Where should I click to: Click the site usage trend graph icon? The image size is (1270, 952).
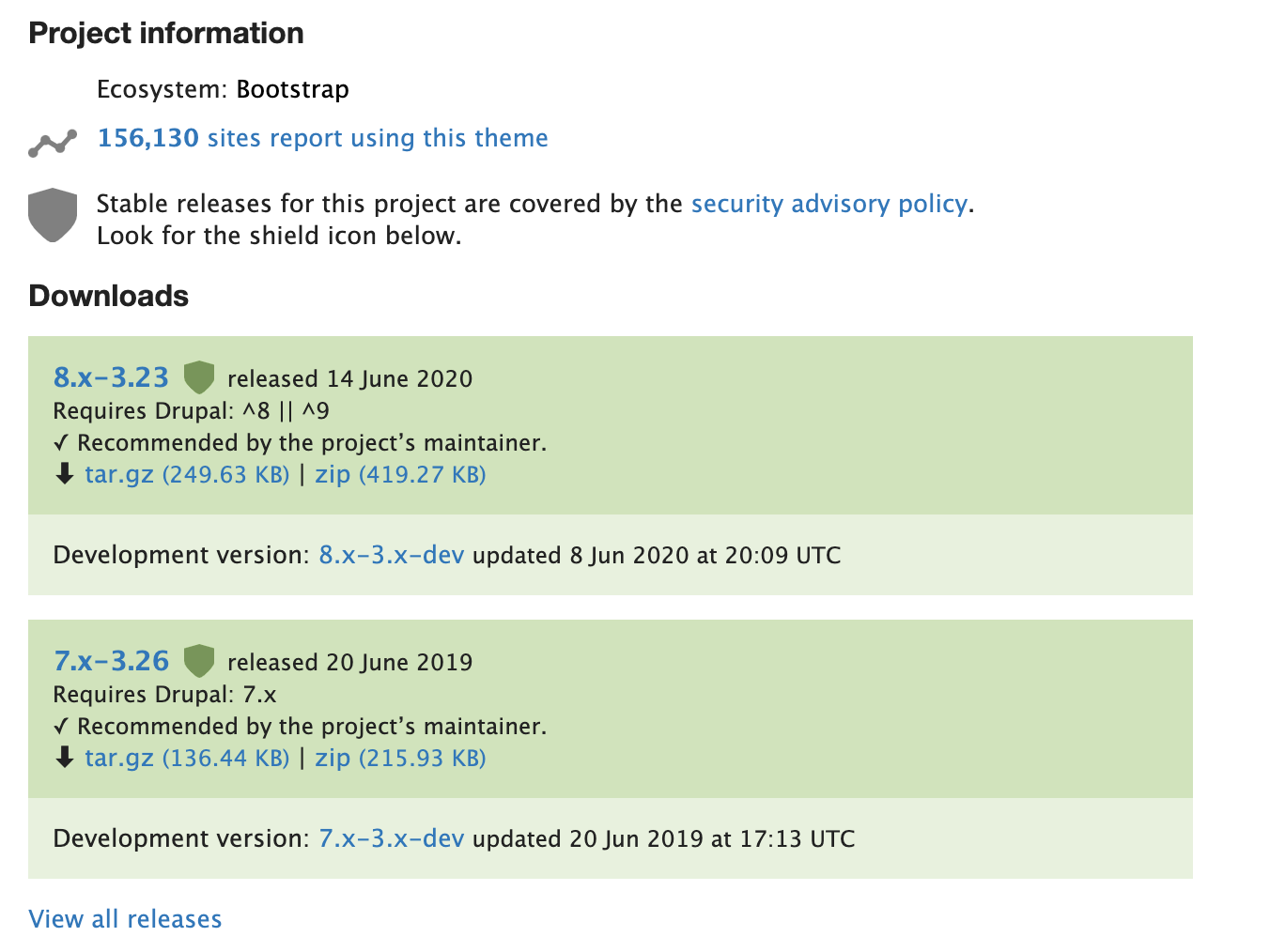[52, 141]
